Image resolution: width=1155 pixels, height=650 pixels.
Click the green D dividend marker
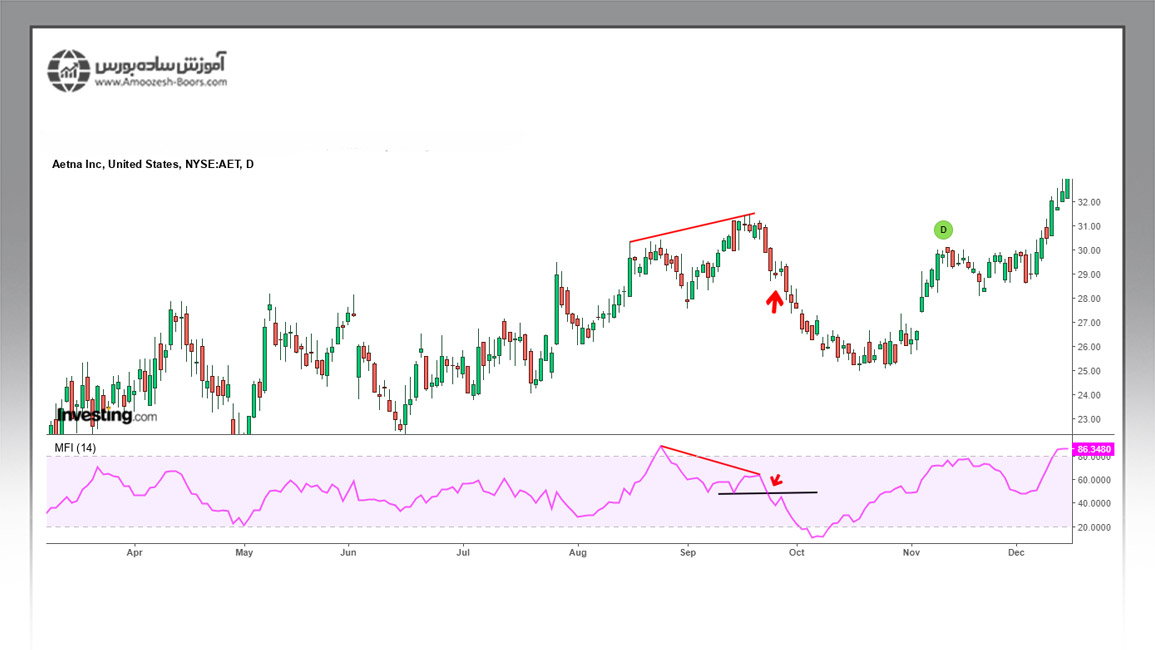pyautogui.click(x=943, y=229)
